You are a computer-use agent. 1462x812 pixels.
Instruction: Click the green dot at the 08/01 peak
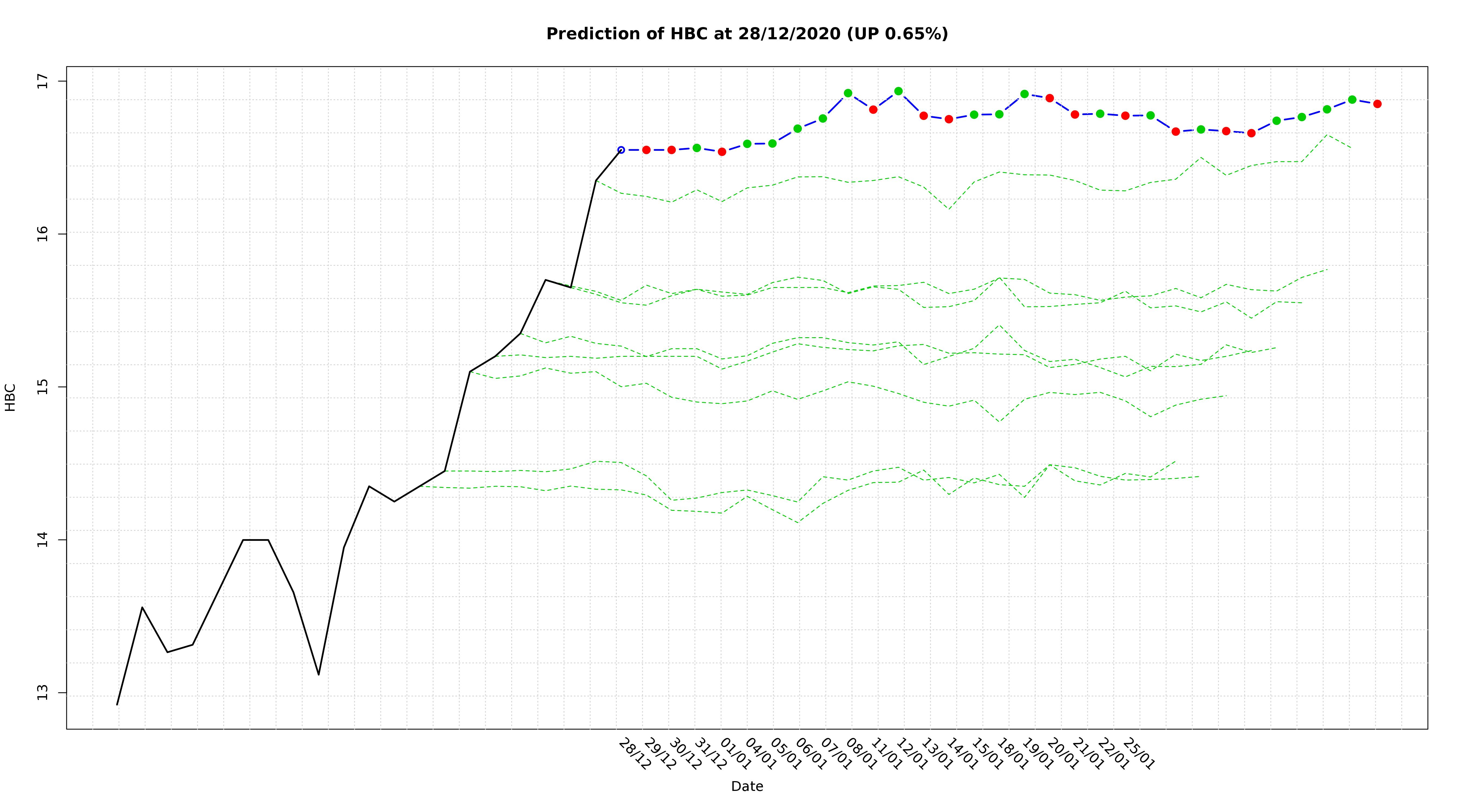[848, 93]
